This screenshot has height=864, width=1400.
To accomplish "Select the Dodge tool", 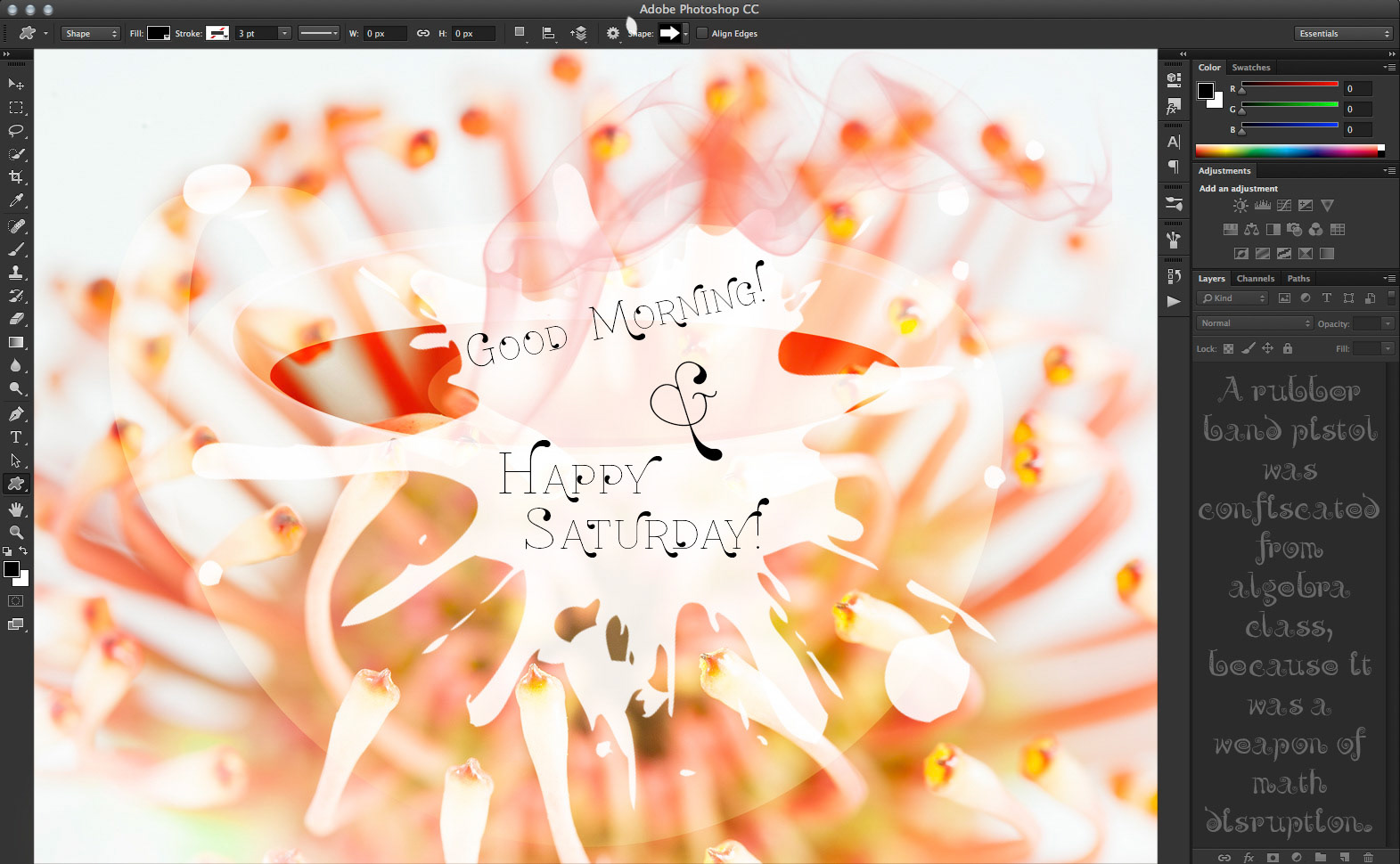I will click(16, 388).
